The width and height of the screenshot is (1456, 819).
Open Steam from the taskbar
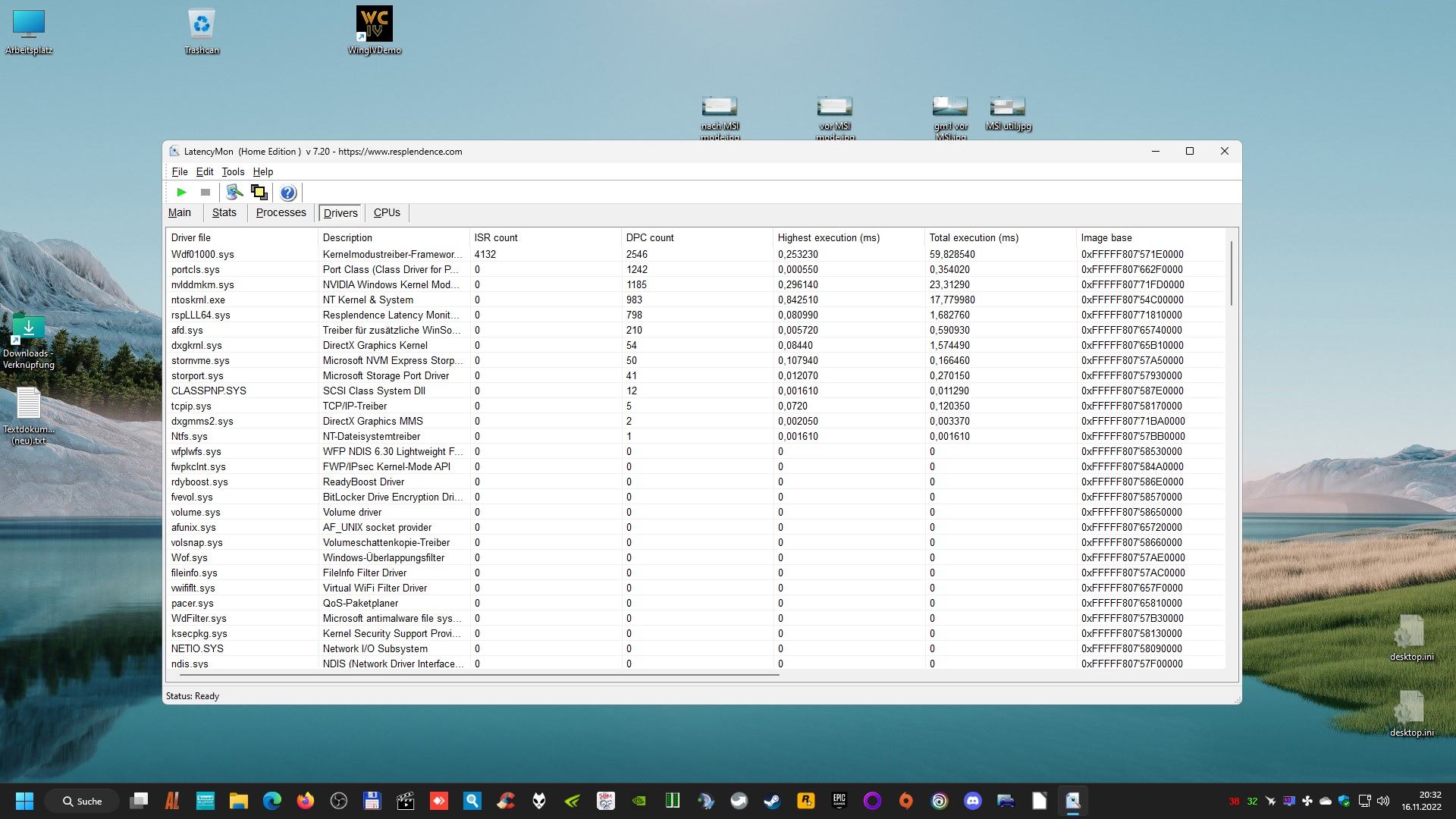click(x=773, y=801)
